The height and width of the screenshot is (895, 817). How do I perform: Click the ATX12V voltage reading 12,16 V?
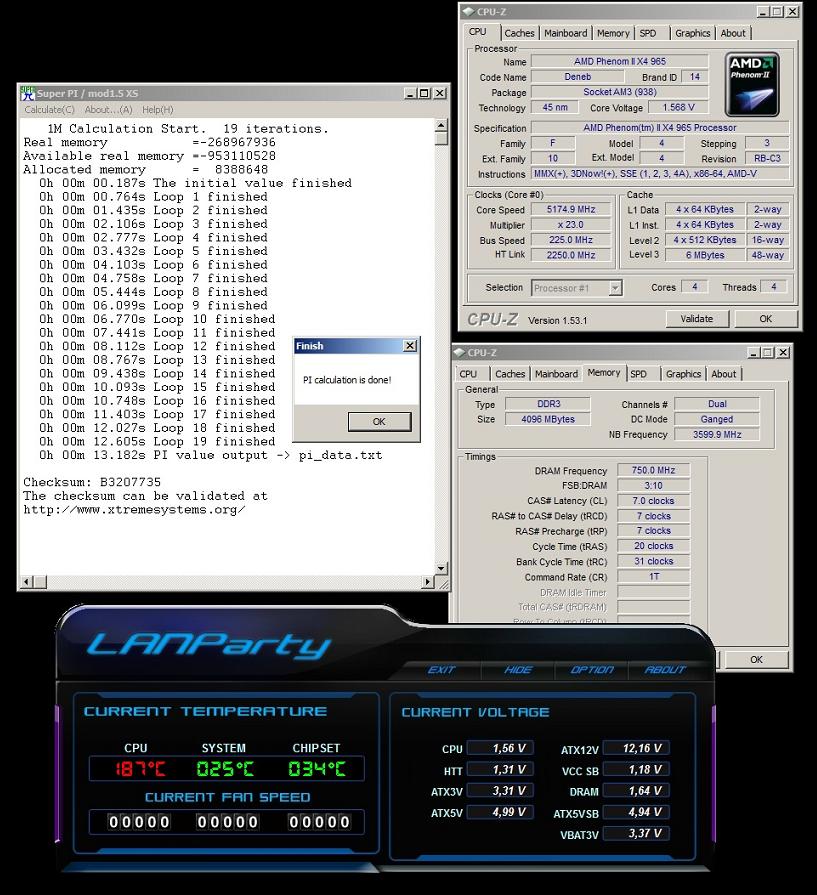click(x=637, y=748)
